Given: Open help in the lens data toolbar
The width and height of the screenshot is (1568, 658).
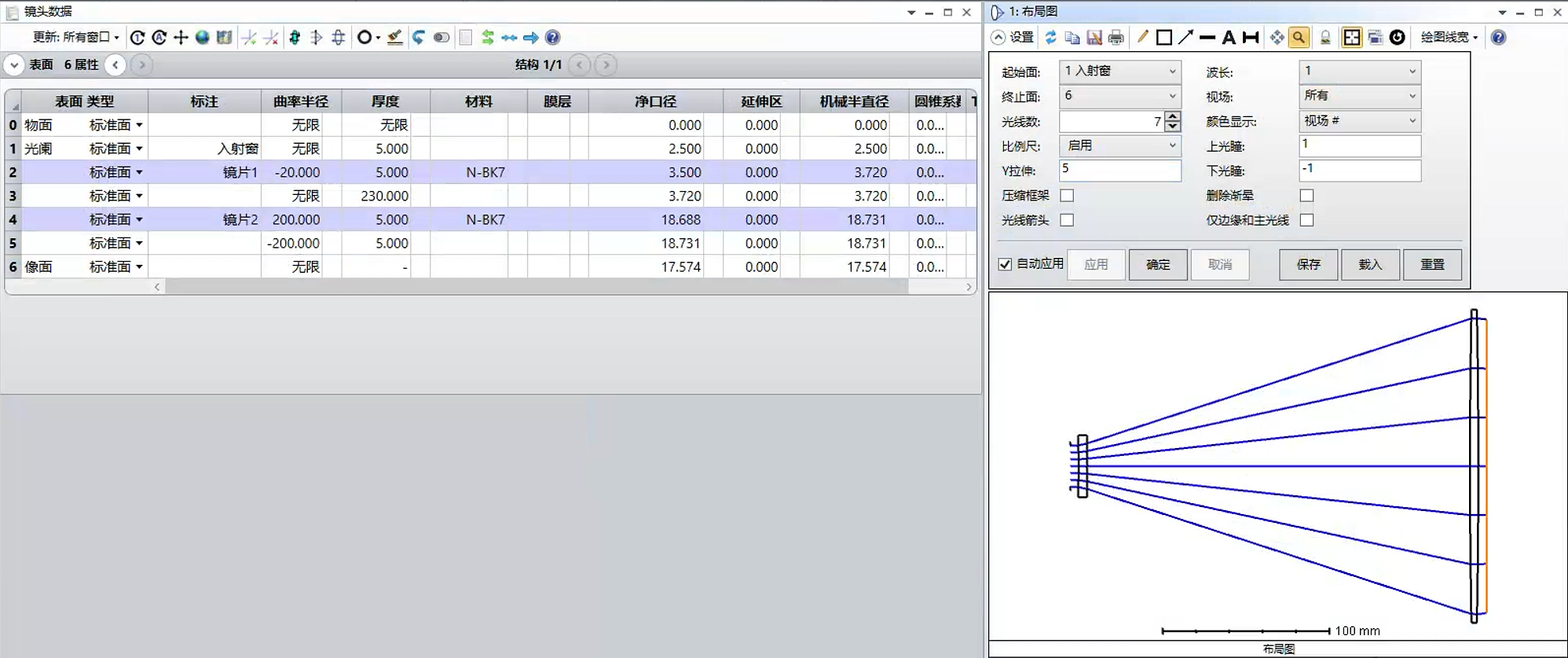Looking at the screenshot, I should point(553,38).
